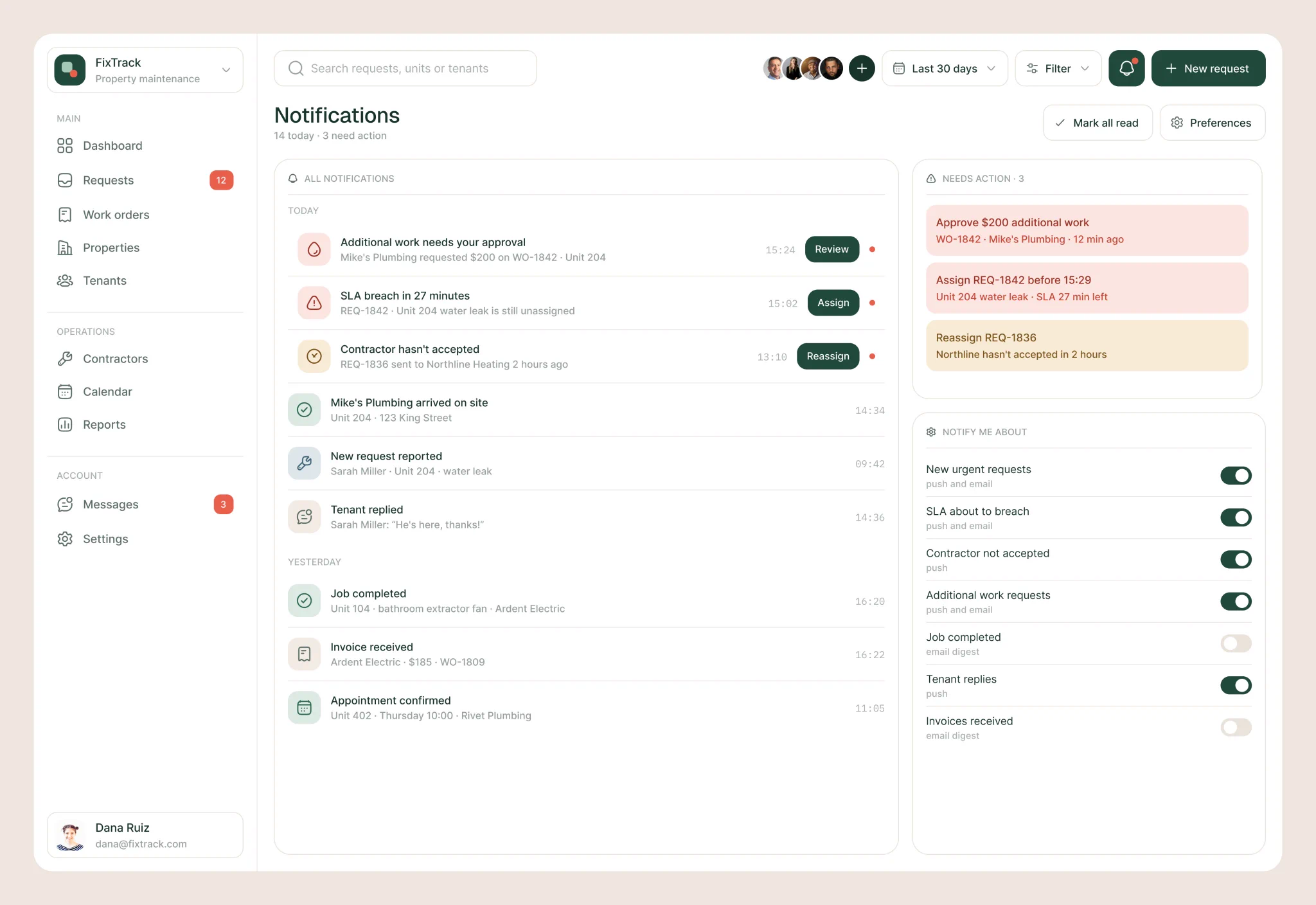The width and height of the screenshot is (1316, 905).
Task: Click checkmark icon on Mike's Plumbing arrived
Action: point(305,409)
